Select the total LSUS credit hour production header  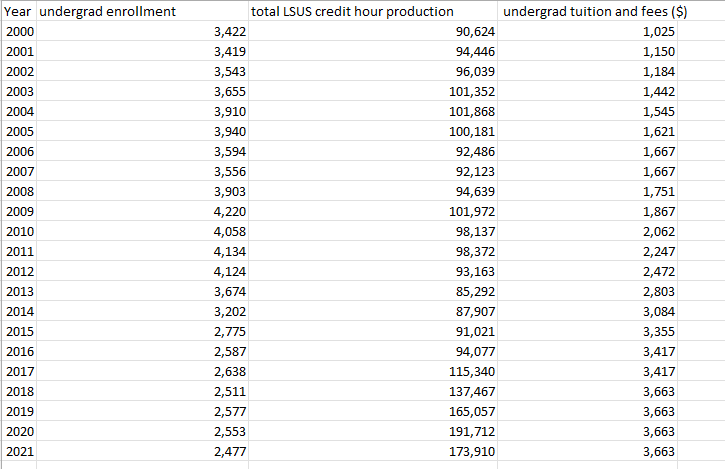point(373,11)
